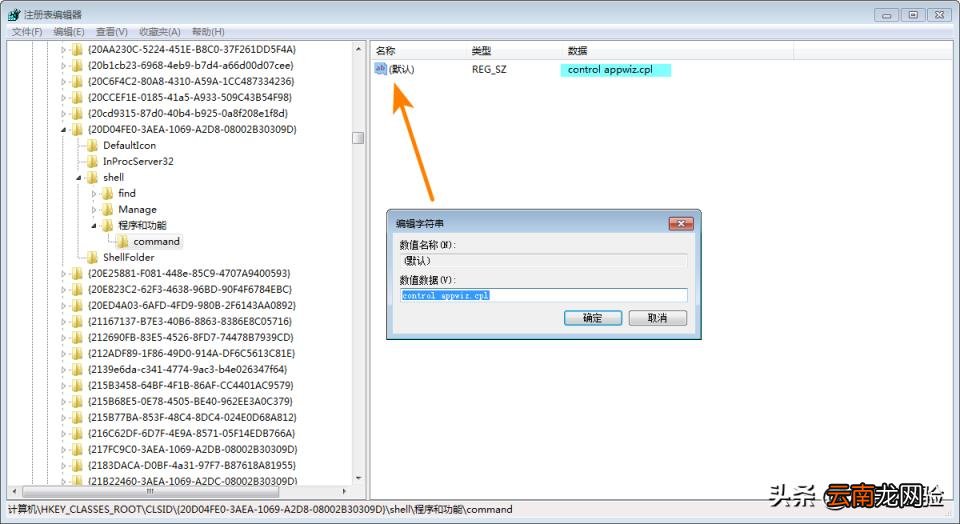This screenshot has width=960, height=524.
Task: Click the {20cd9315-87d0-40b4-b925-0a8f208e1f8d} folder icon
Action: click(77, 113)
